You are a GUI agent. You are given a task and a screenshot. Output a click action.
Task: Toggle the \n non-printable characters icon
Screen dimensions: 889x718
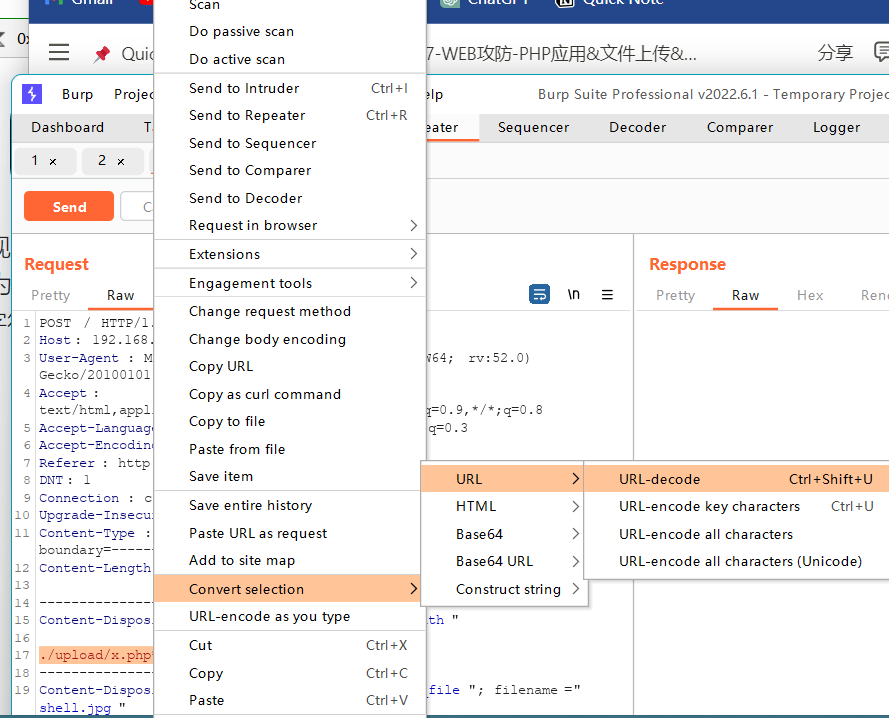[574, 294]
